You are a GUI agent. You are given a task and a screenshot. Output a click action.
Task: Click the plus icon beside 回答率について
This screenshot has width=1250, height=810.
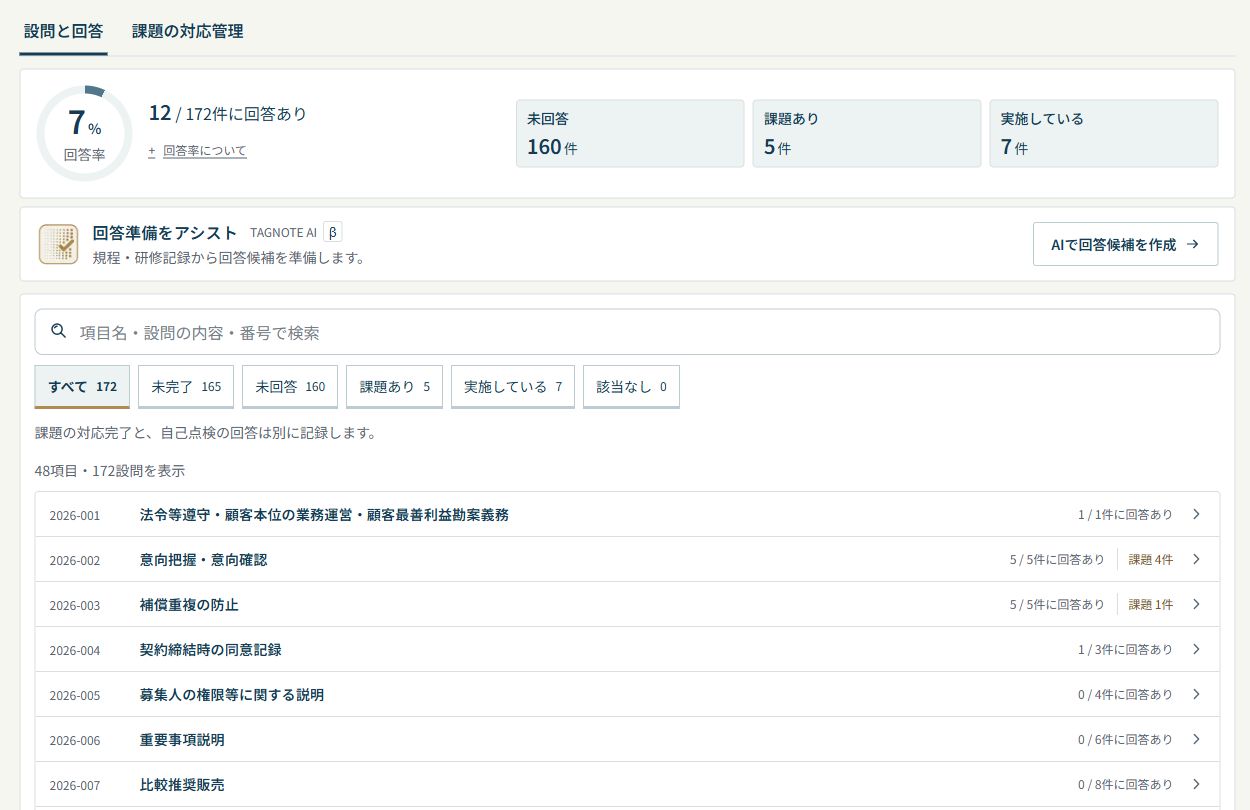pyautogui.click(x=152, y=151)
